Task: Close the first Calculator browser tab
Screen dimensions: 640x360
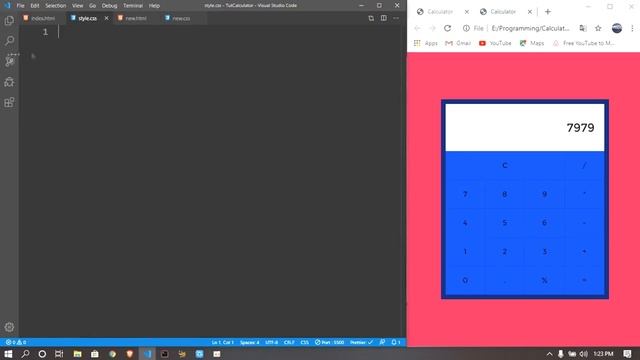Action: [467, 12]
